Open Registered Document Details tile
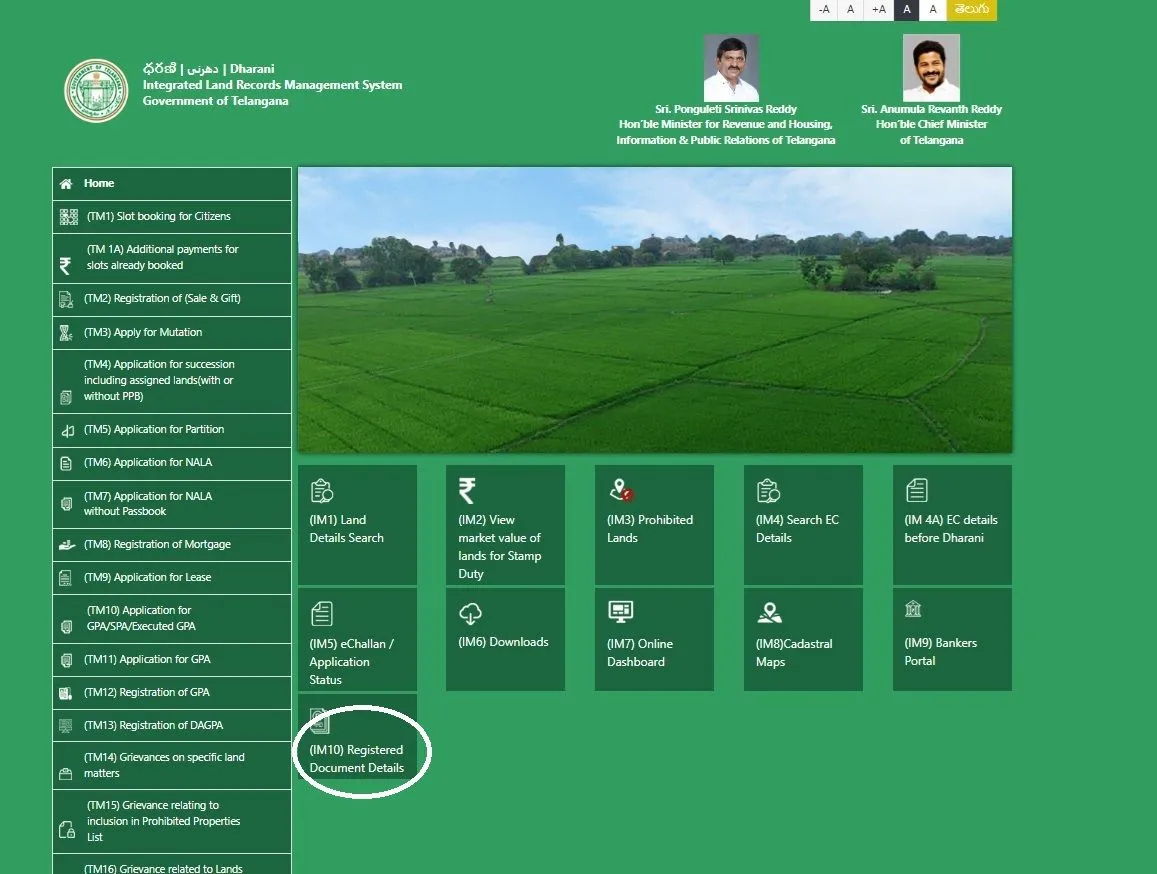The image size is (1157, 874). click(357, 745)
